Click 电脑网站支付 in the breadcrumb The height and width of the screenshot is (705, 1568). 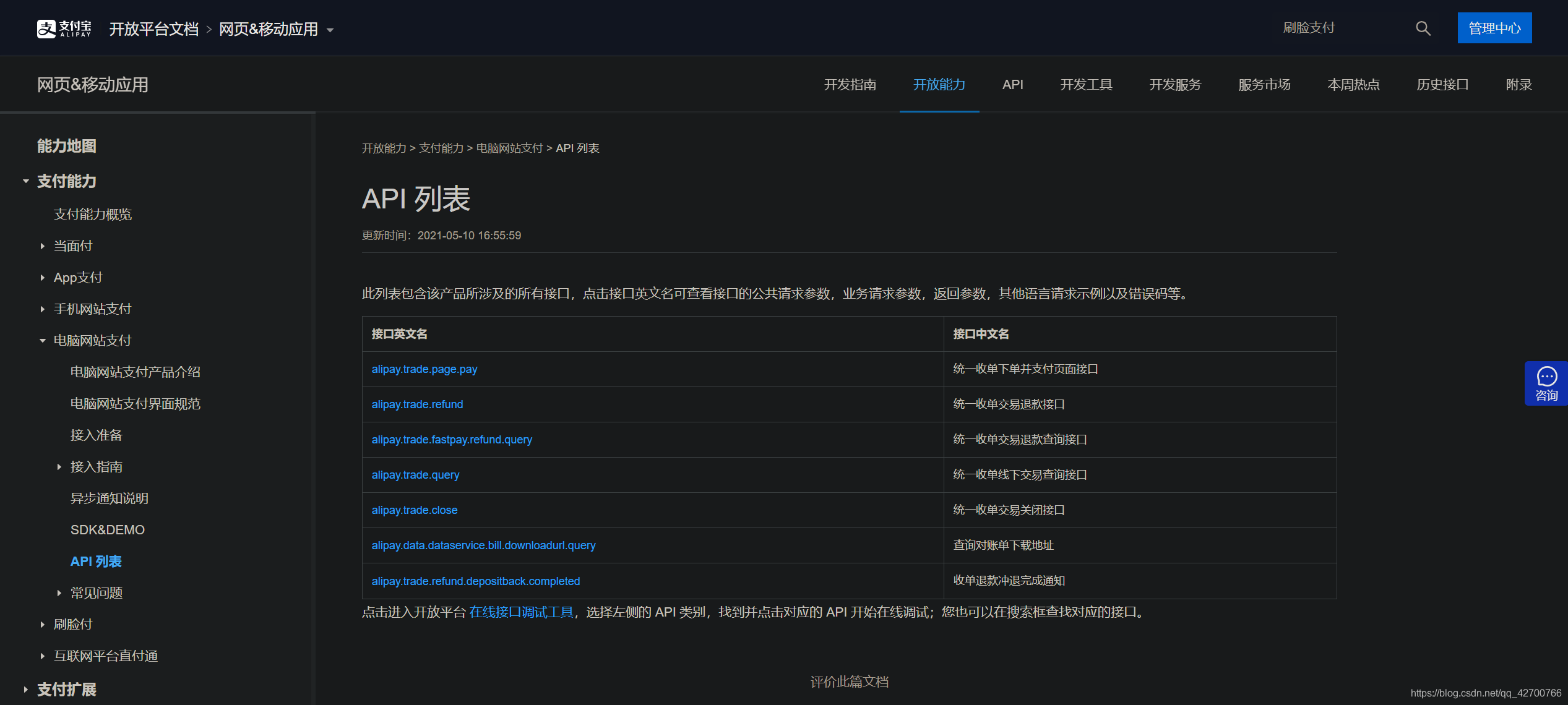[x=509, y=148]
